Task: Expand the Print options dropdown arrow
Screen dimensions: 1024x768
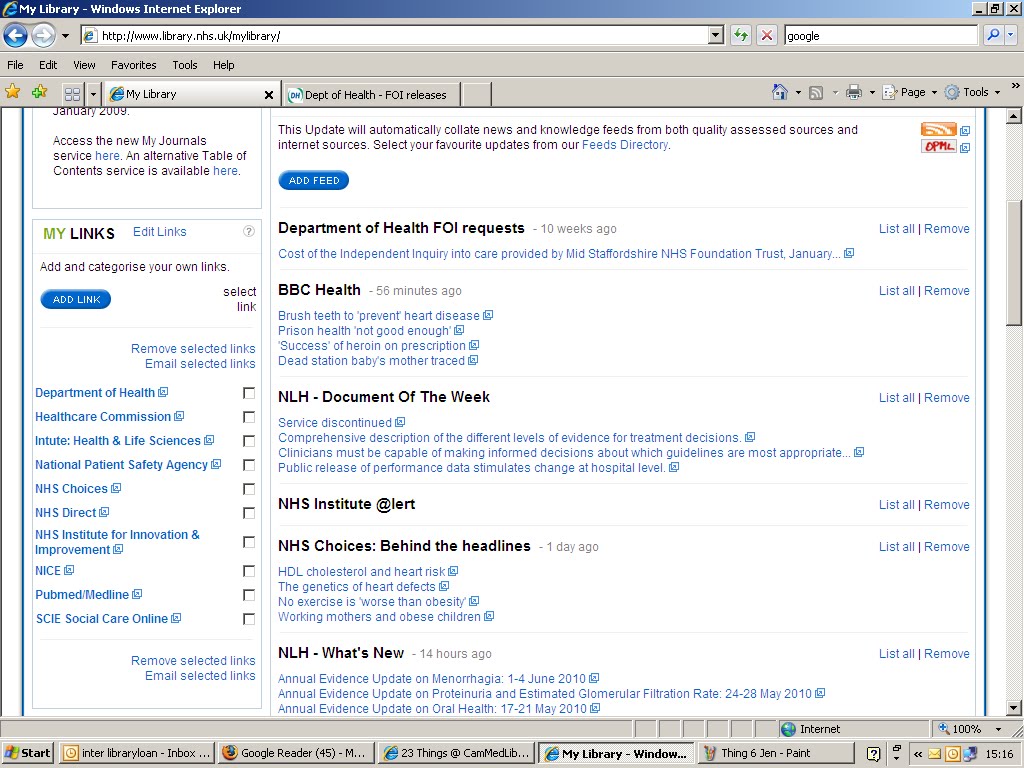Action: (x=872, y=93)
